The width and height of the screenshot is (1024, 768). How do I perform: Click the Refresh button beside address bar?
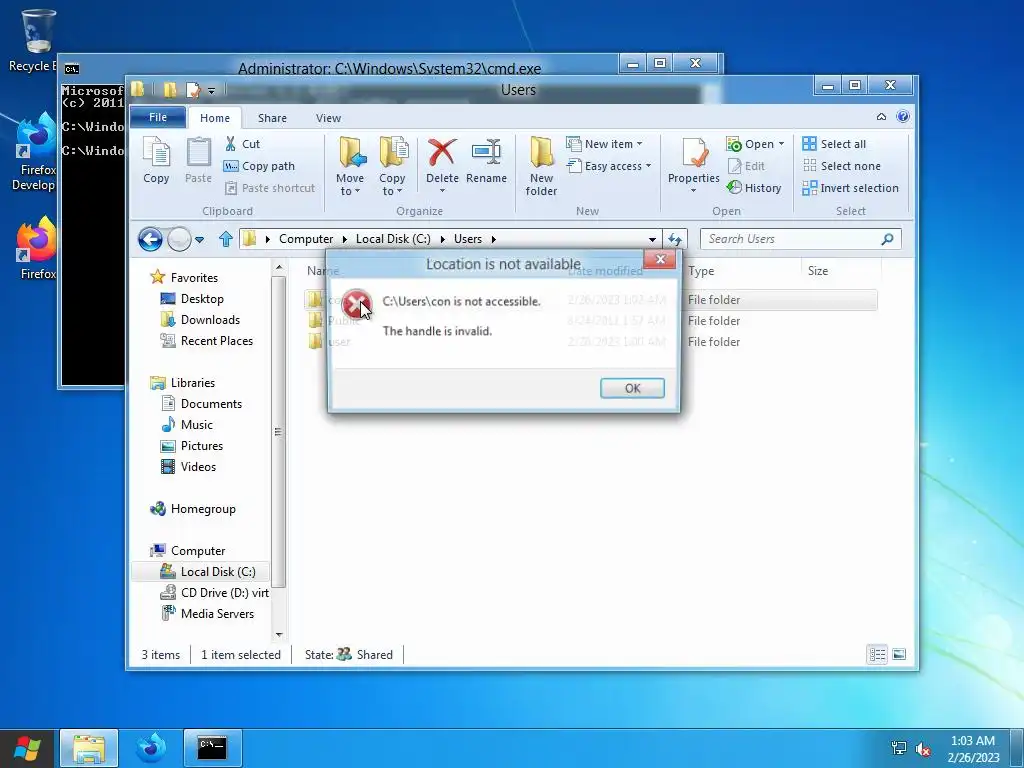click(675, 240)
